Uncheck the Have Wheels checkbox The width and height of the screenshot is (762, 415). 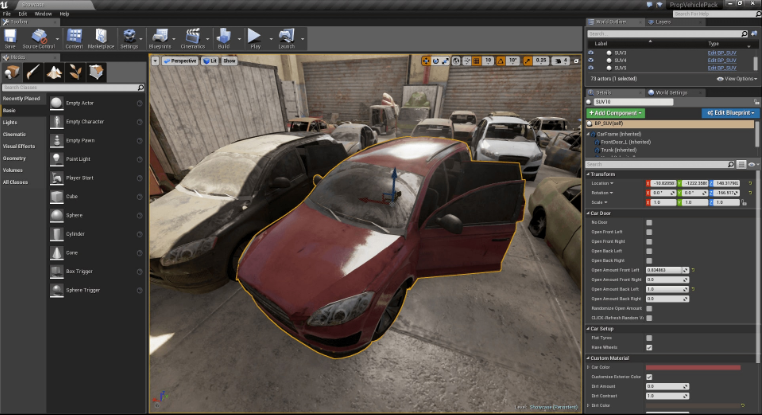click(x=649, y=347)
